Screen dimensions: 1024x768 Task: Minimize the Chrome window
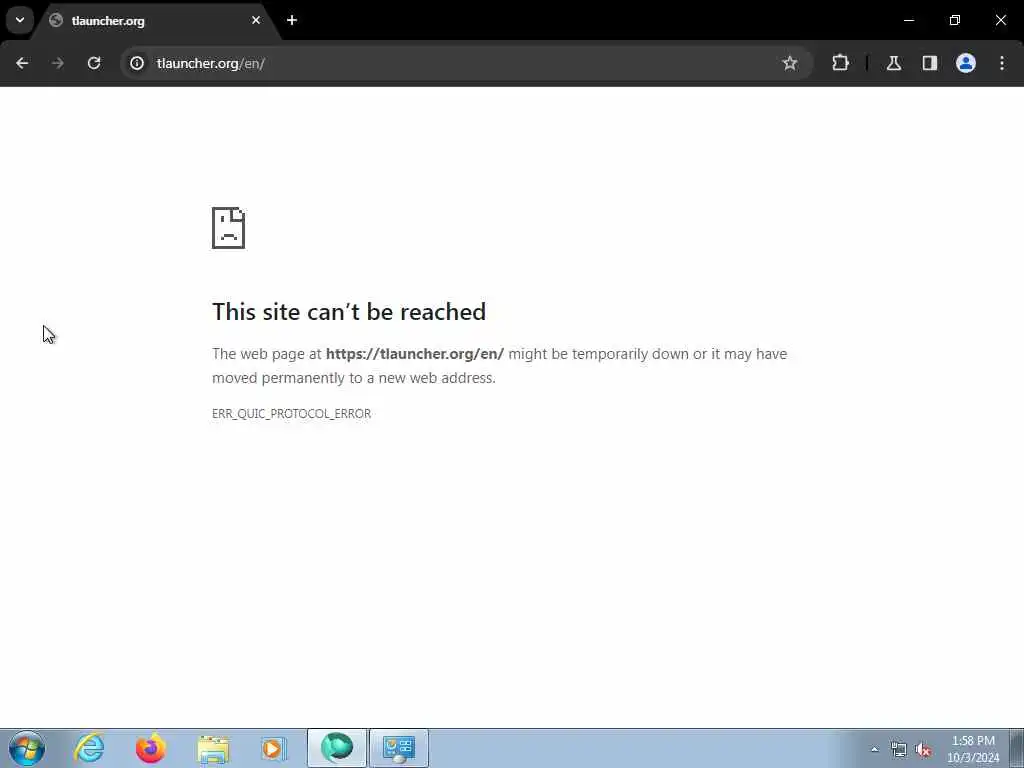(x=908, y=20)
